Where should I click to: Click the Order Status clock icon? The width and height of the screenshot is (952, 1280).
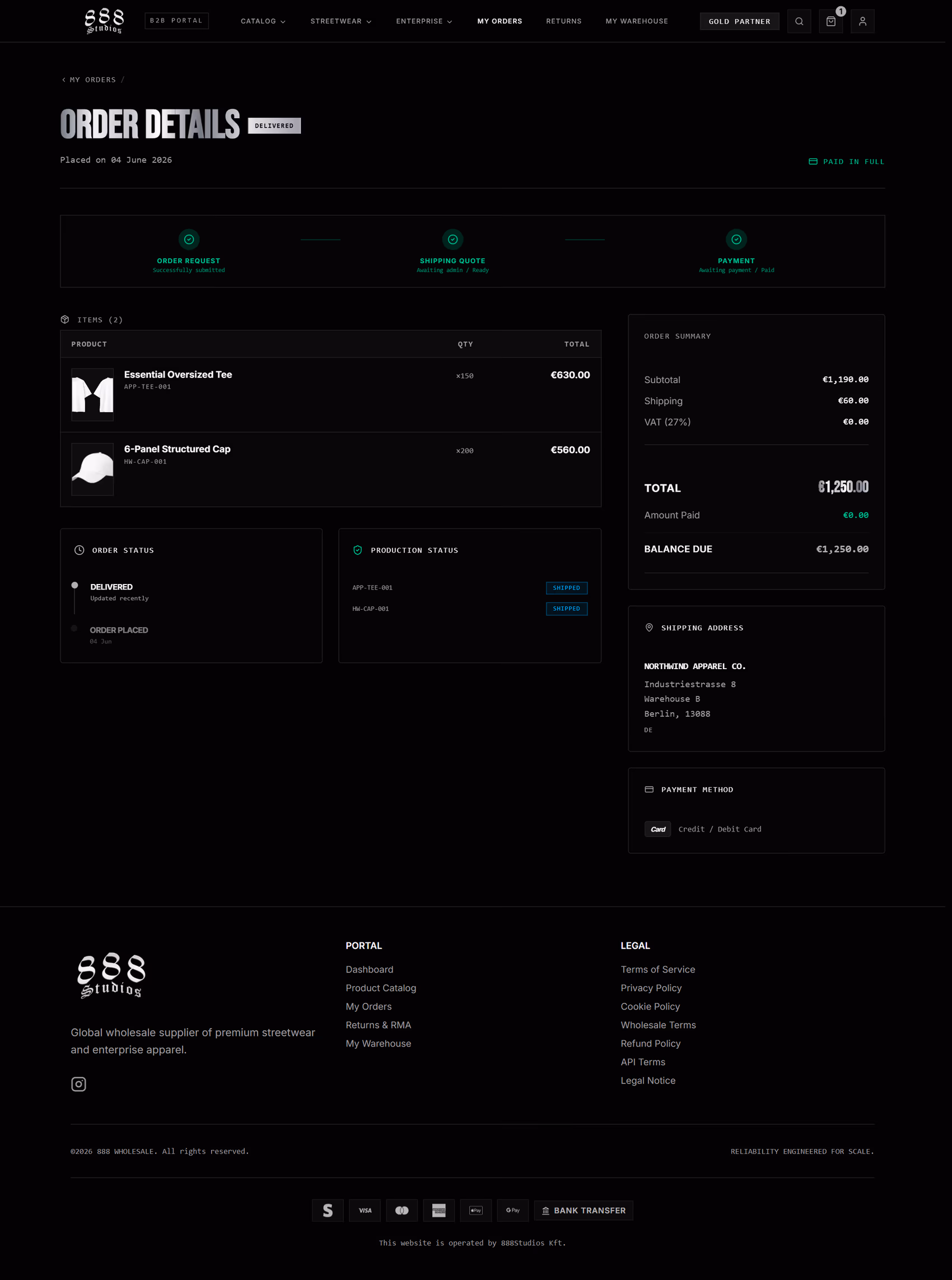click(79, 550)
